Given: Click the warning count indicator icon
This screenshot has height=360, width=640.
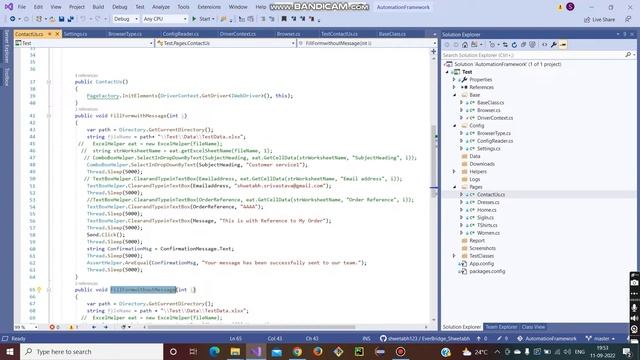Looking at the screenshot, I should [71, 327].
